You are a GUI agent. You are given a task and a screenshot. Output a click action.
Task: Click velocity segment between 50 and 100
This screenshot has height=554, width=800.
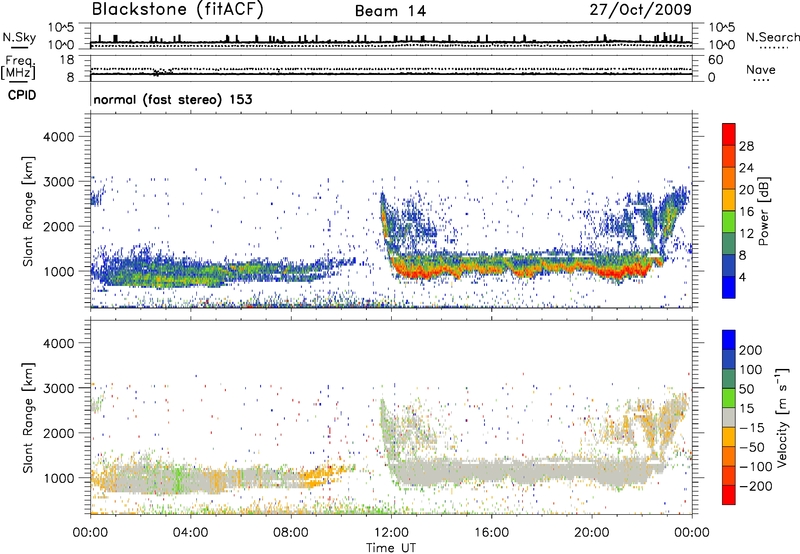pyautogui.click(x=729, y=379)
